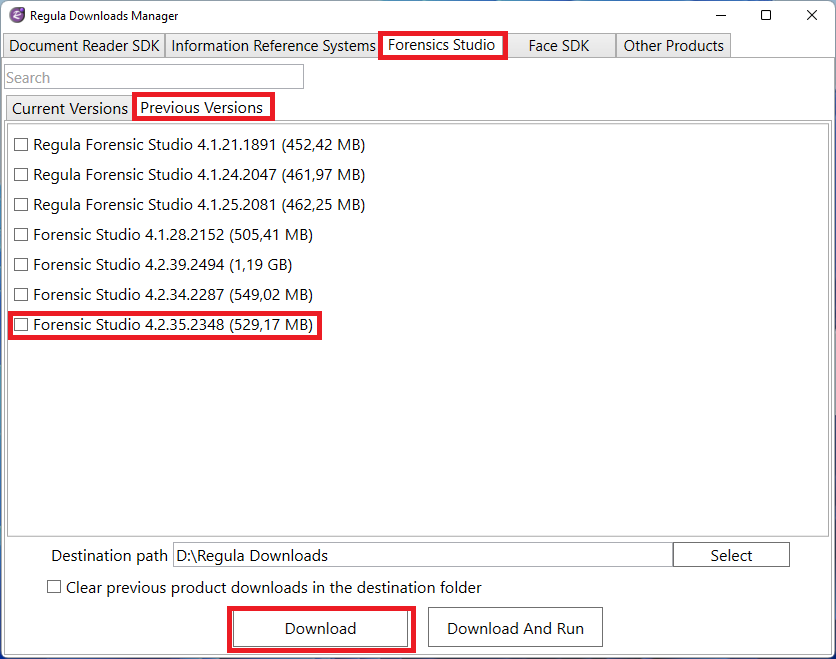Viewport: 836px width, 659px height.
Task: Tick the Regula Forensic Studio 4.1.24.2047 checkbox
Action: [x=21, y=175]
